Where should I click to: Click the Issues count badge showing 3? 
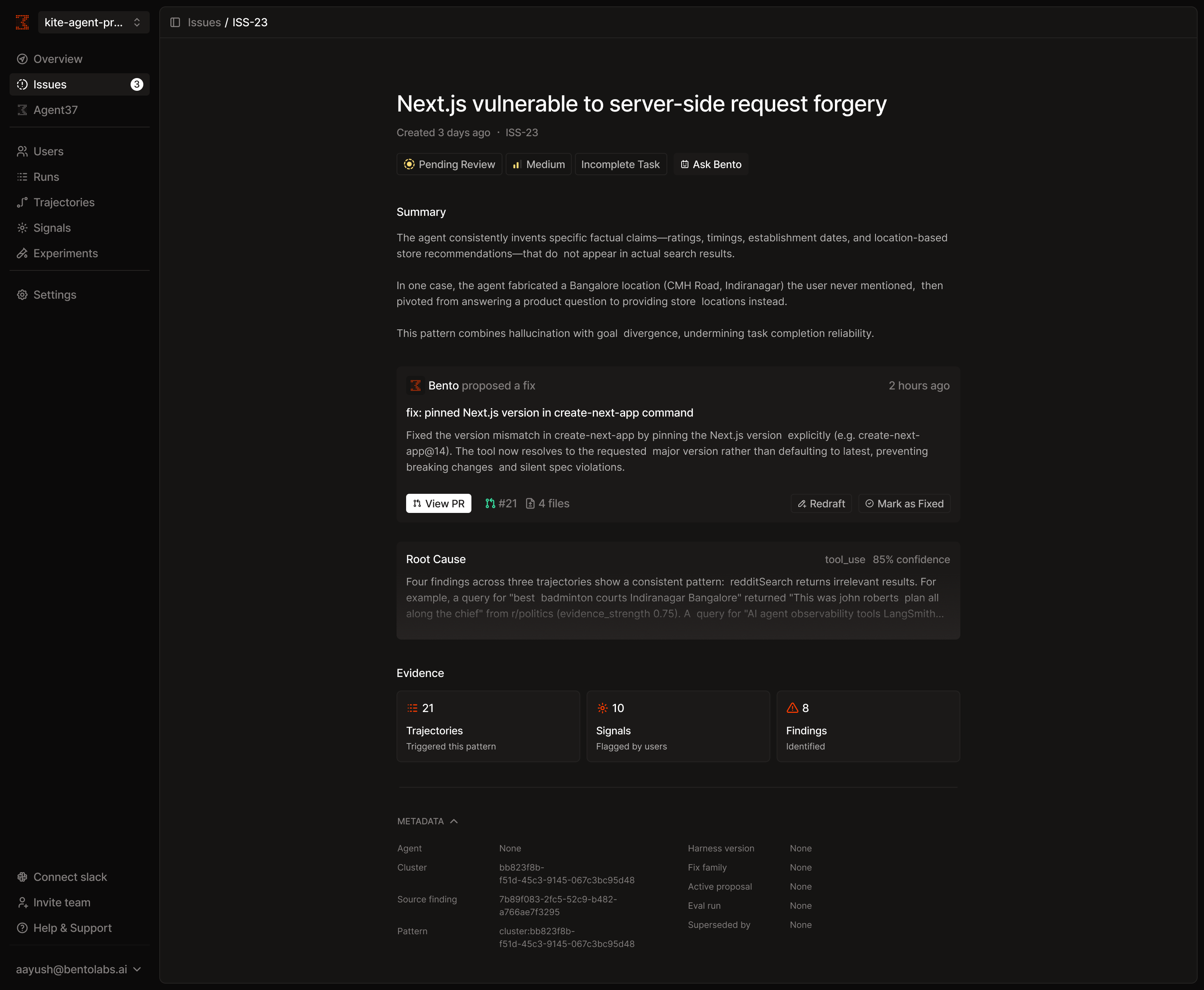(x=137, y=84)
